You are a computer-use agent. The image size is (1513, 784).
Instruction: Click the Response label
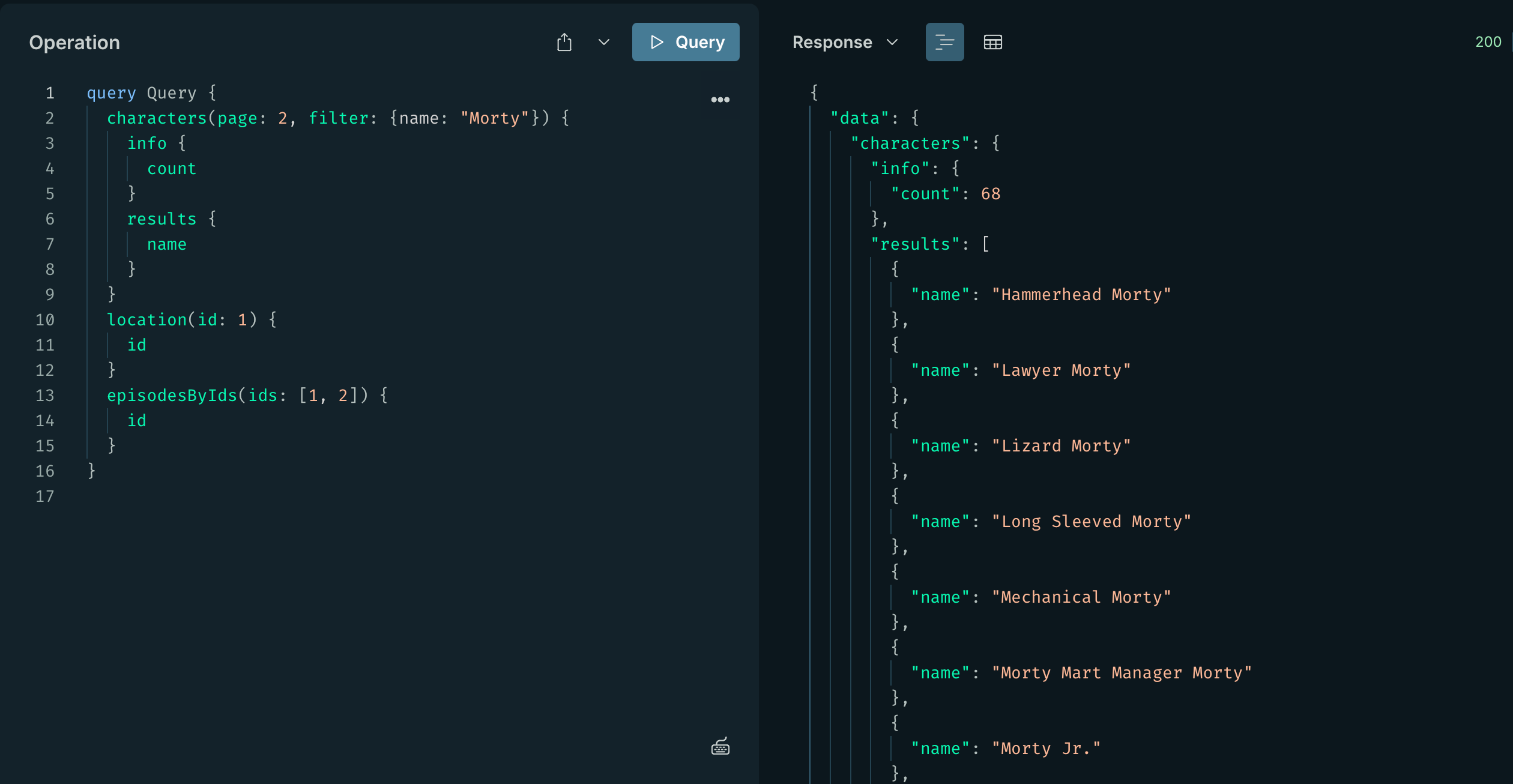832,42
